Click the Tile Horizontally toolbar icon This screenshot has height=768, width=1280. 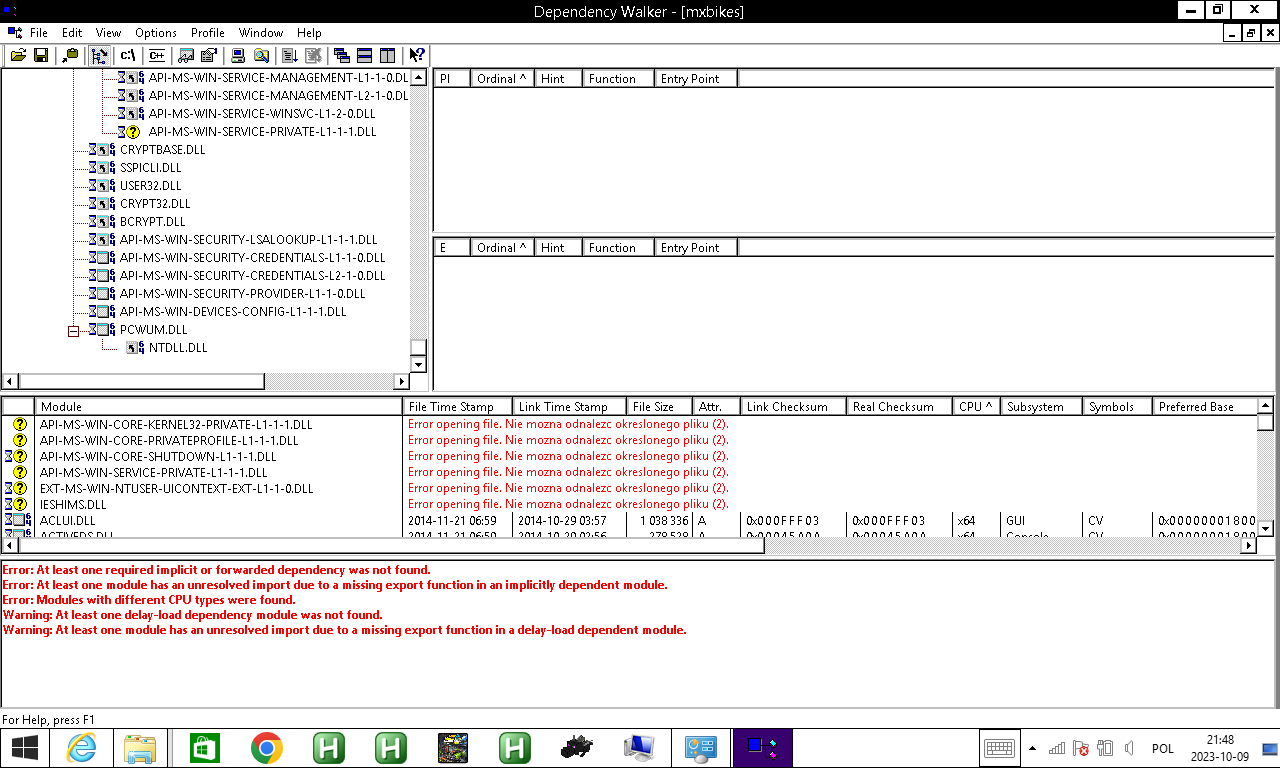[365, 55]
